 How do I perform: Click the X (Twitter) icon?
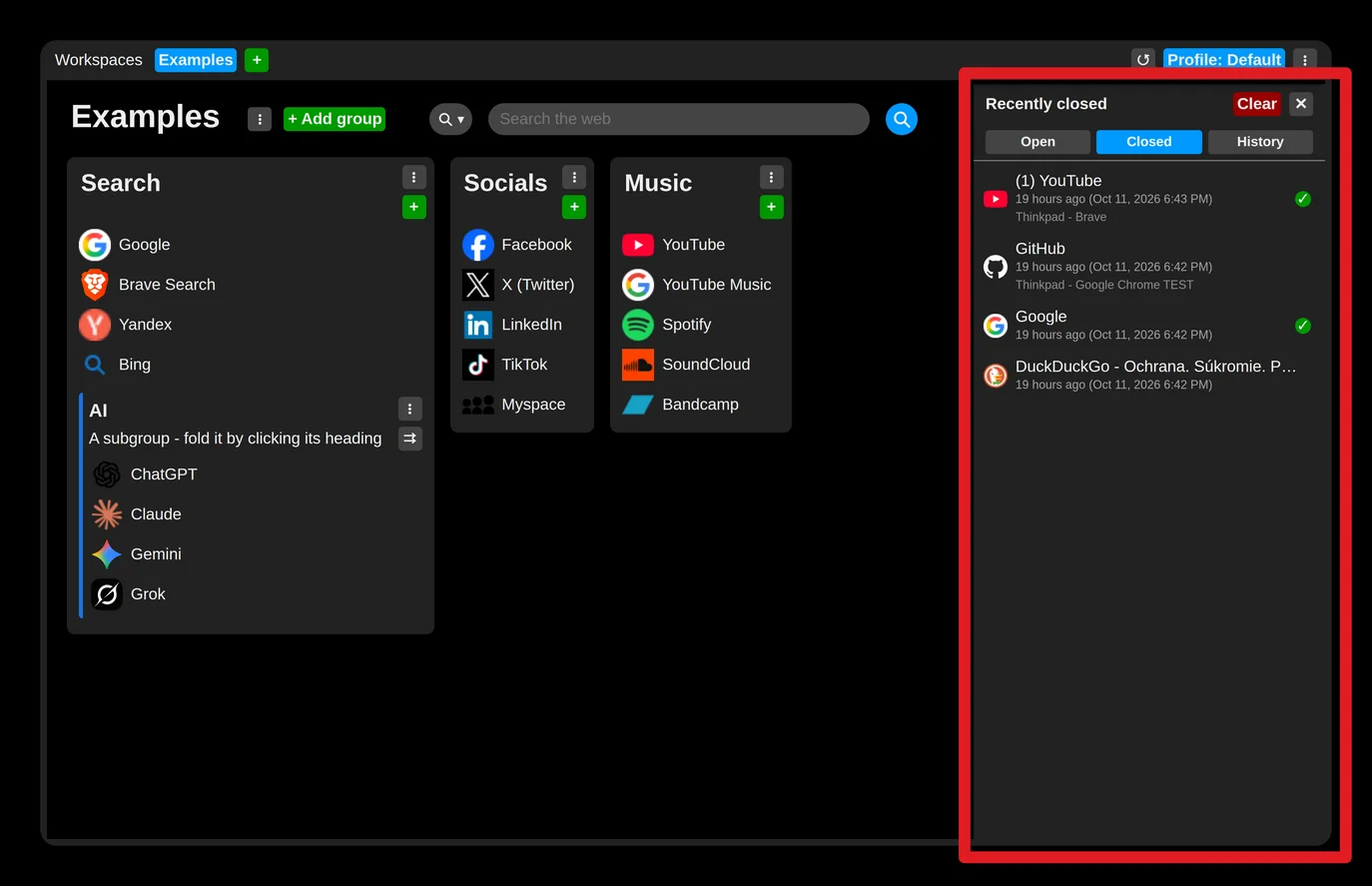click(478, 285)
